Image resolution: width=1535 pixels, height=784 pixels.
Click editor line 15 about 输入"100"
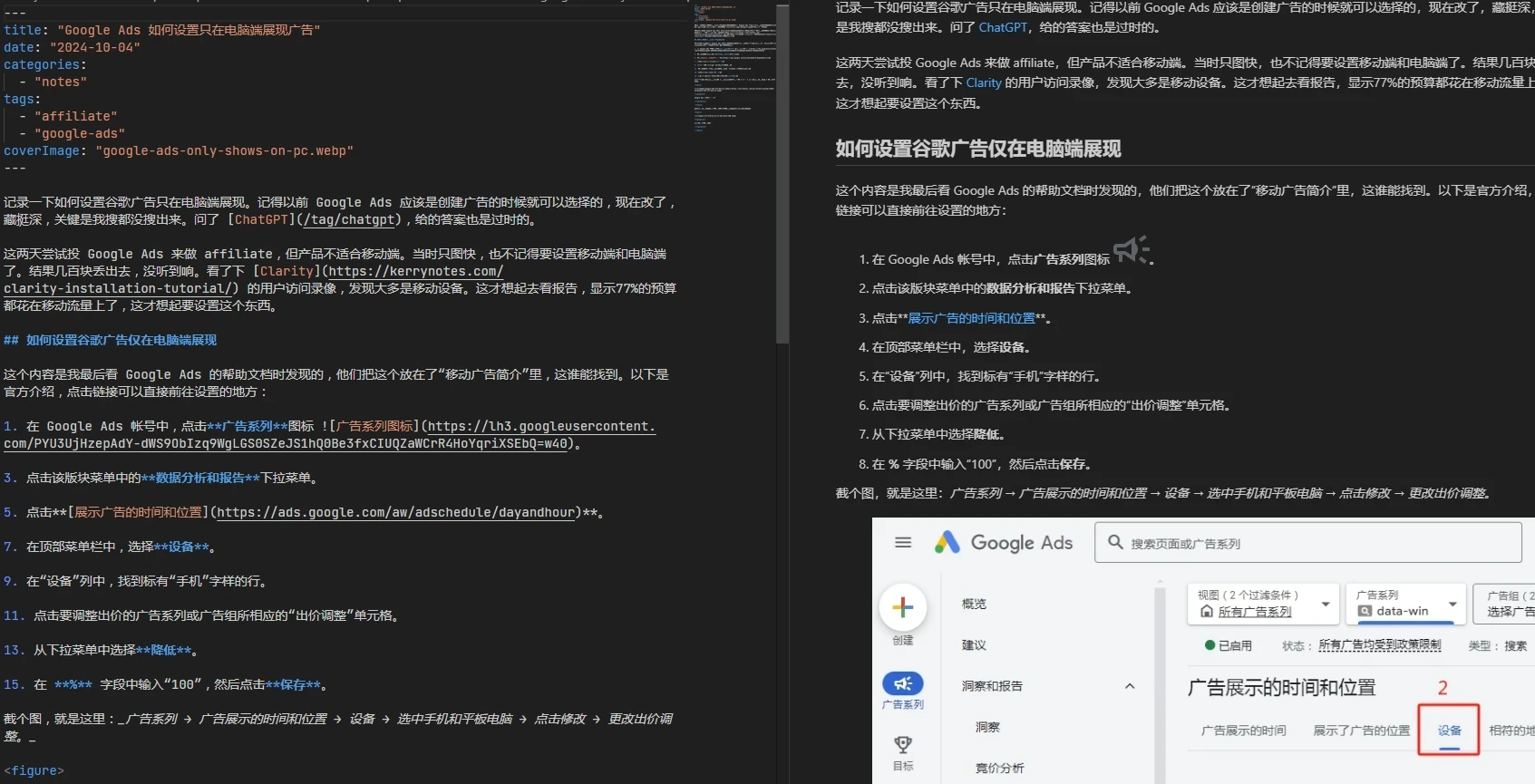coord(166,684)
